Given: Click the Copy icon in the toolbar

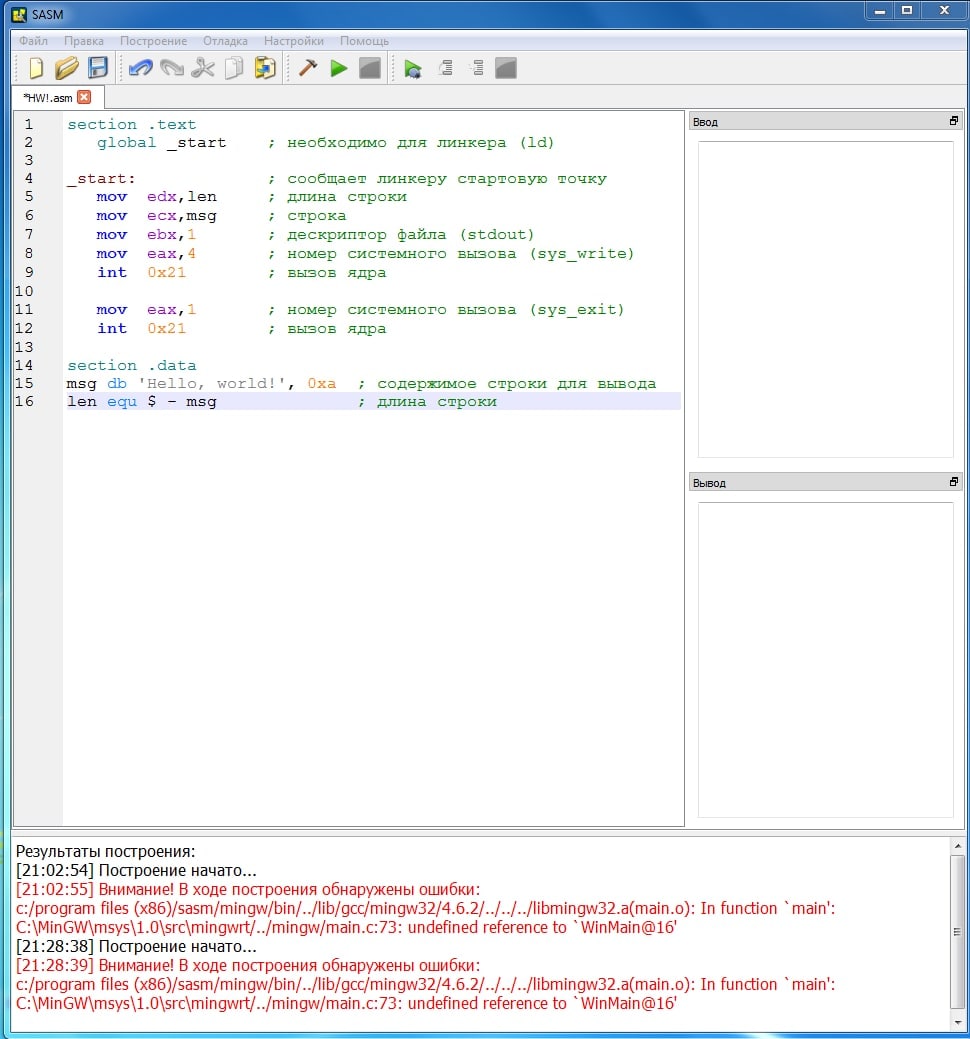Looking at the screenshot, I should [234, 68].
